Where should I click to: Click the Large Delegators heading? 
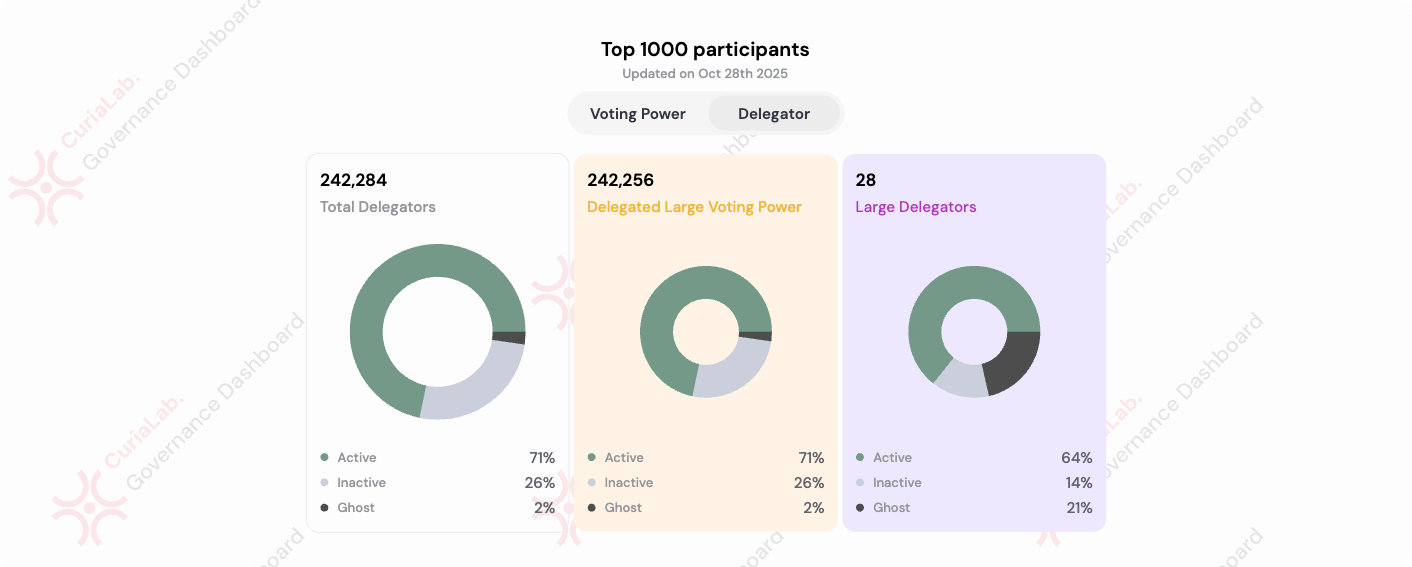pyautogui.click(x=916, y=207)
